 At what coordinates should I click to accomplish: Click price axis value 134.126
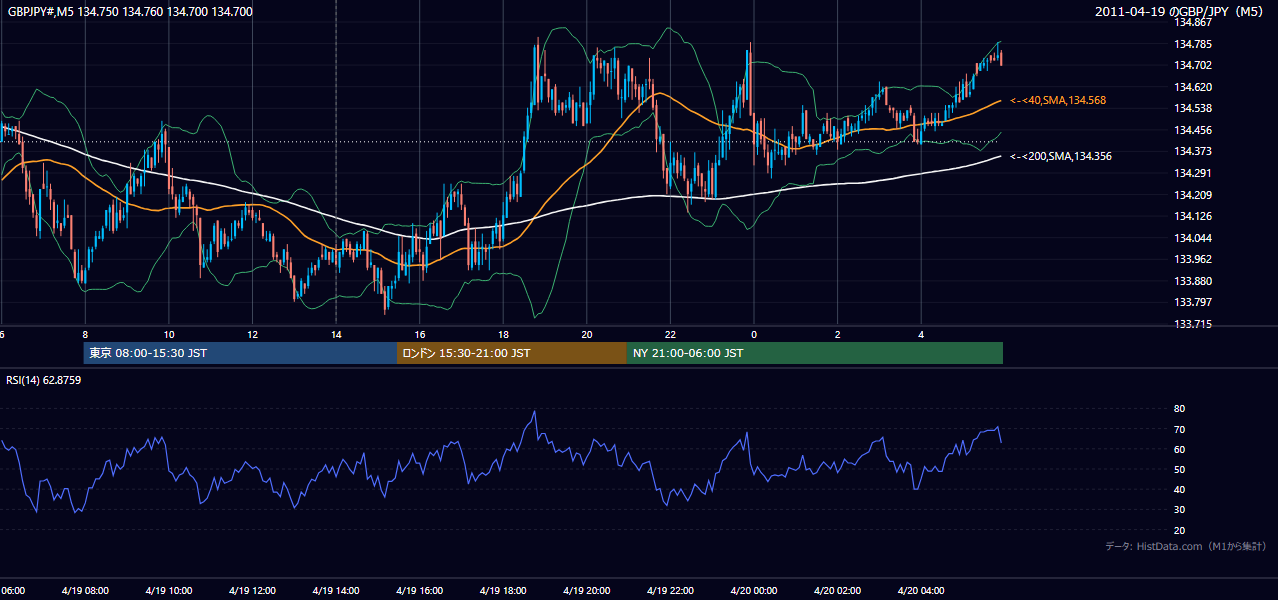[1192, 216]
